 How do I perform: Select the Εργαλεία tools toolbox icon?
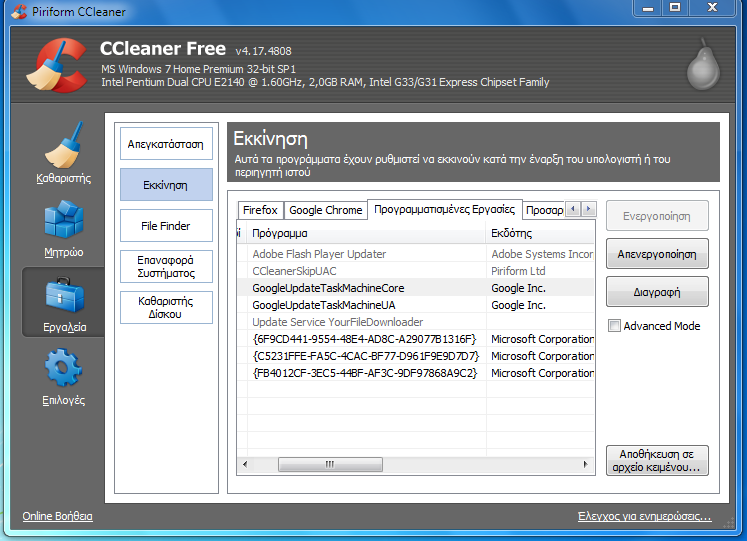(64, 295)
